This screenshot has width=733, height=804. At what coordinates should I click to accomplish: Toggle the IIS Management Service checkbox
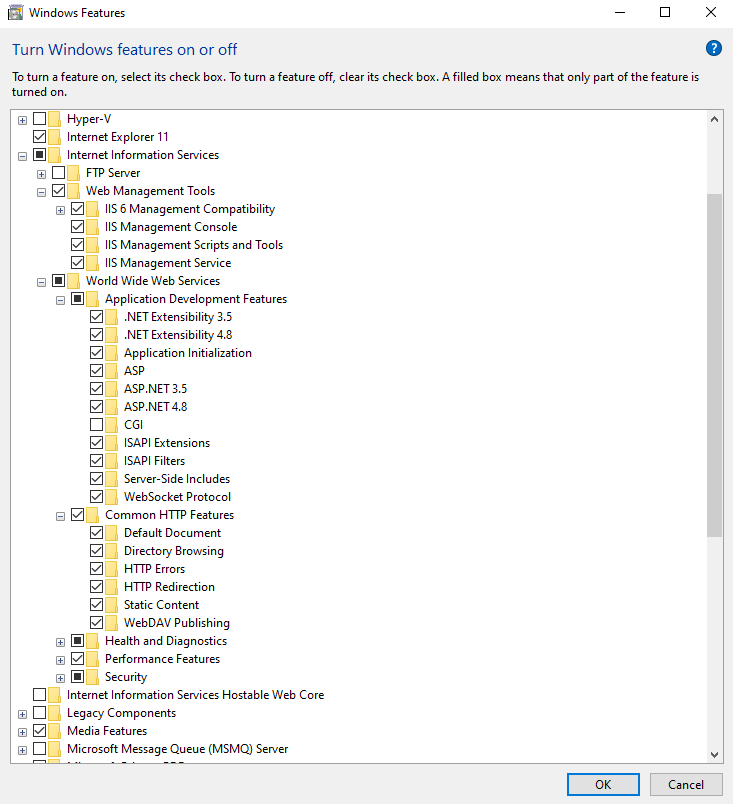click(77, 263)
